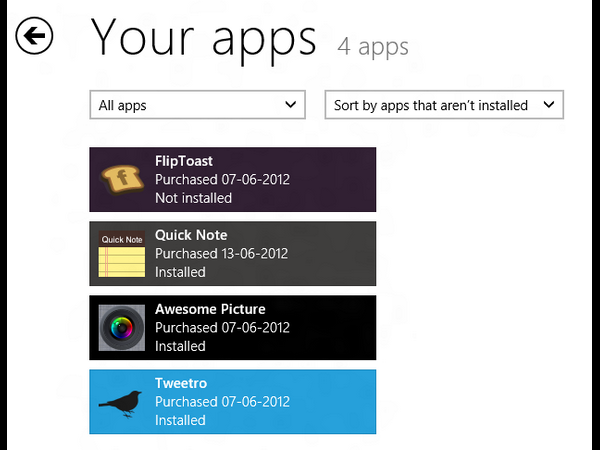This screenshot has height=450, width=600.
Task: Click the Installed status on Awesome Picture tile
Action: click(x=180, y=346)
